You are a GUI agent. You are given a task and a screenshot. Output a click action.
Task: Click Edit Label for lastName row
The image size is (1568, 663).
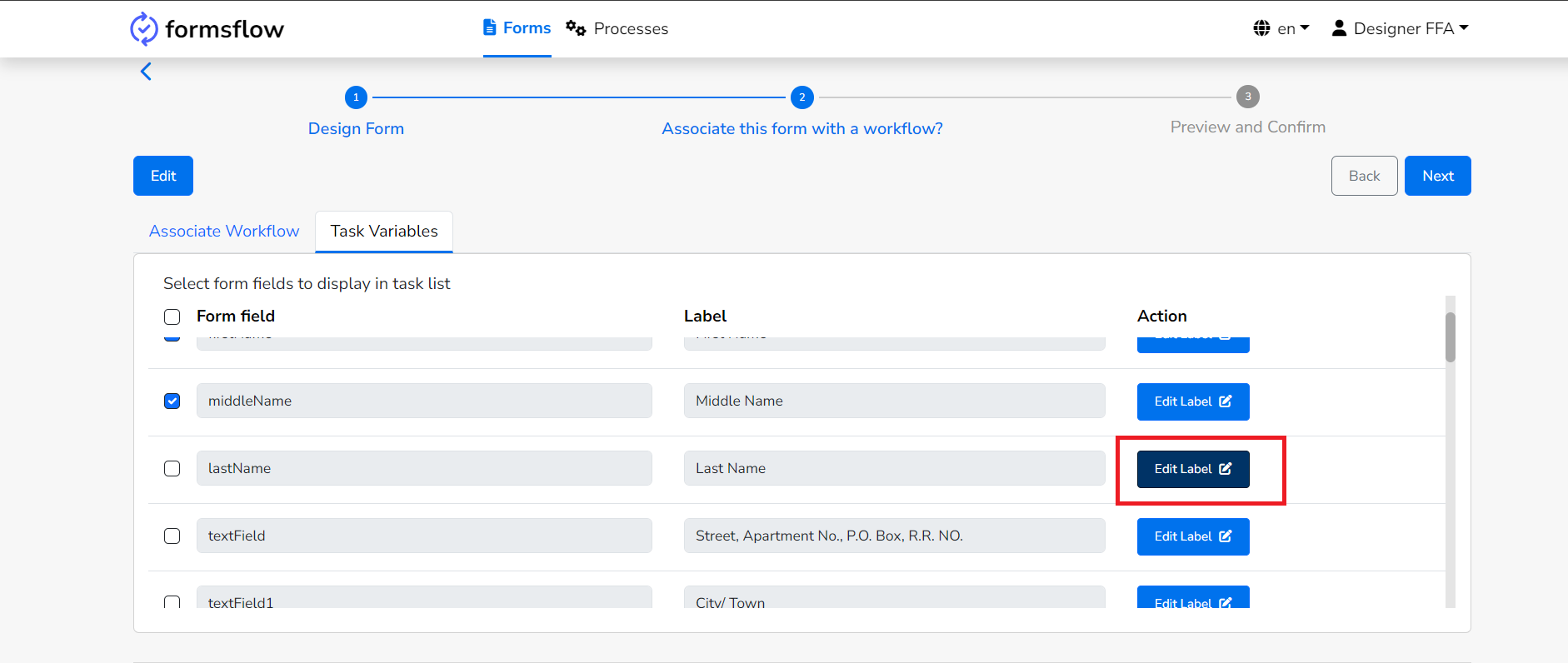click(x=1193, y=469)
